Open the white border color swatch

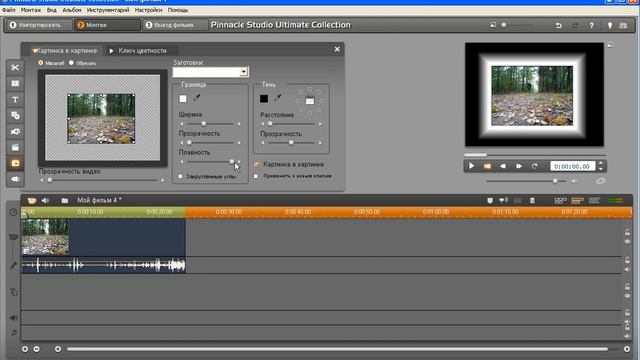tap(183, 98)
